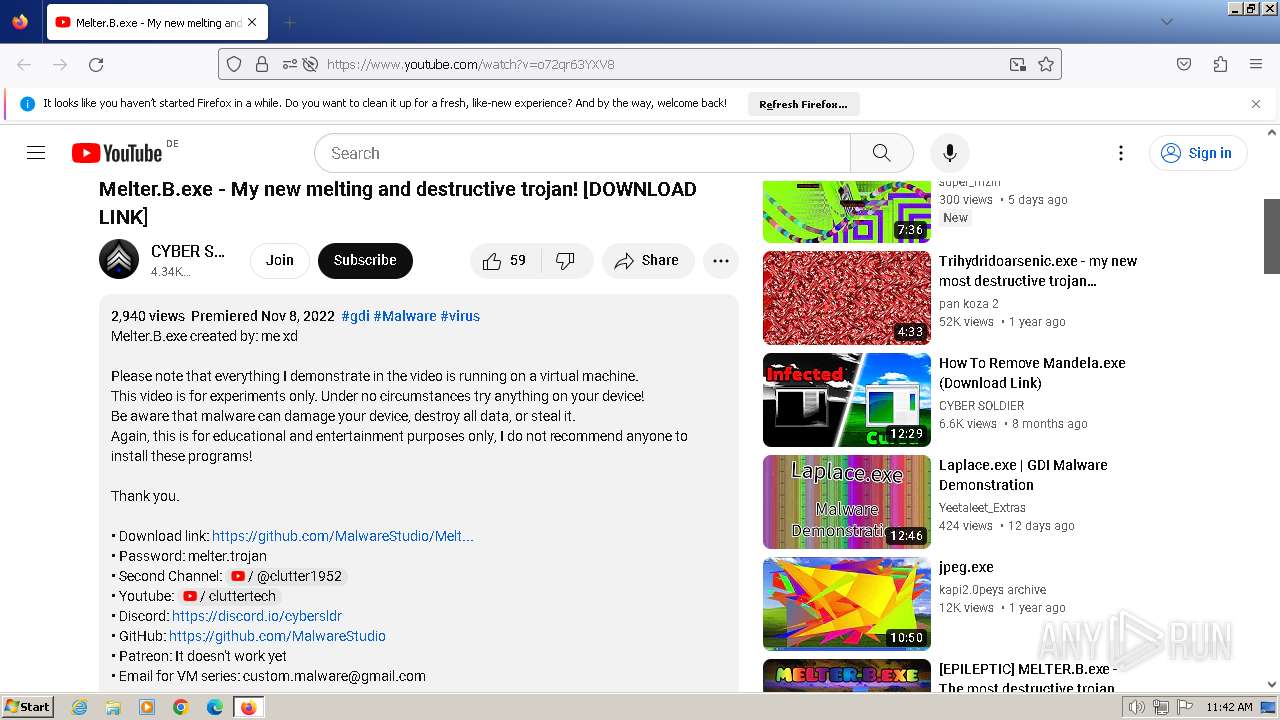Viewport: 1280px width, 720px height.
Task: Open the 7:36 video thumbnail
Action: (x=847, y=212)
